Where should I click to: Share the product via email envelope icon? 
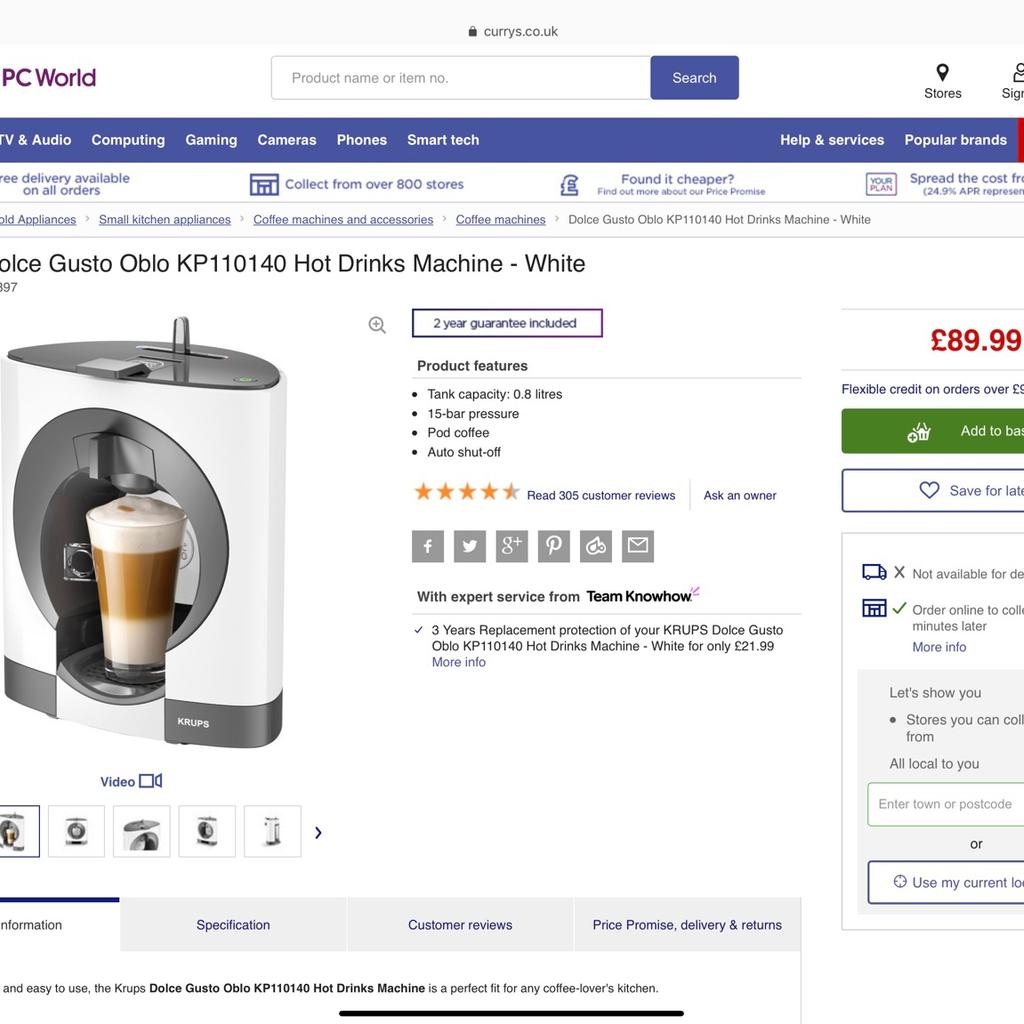637,546
